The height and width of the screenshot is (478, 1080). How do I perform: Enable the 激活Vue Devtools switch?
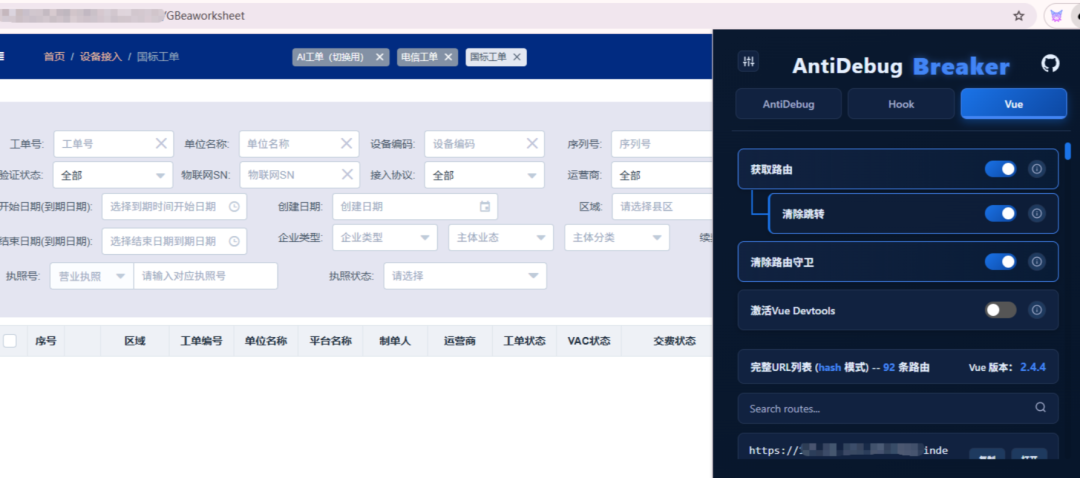click(1000, 310)
